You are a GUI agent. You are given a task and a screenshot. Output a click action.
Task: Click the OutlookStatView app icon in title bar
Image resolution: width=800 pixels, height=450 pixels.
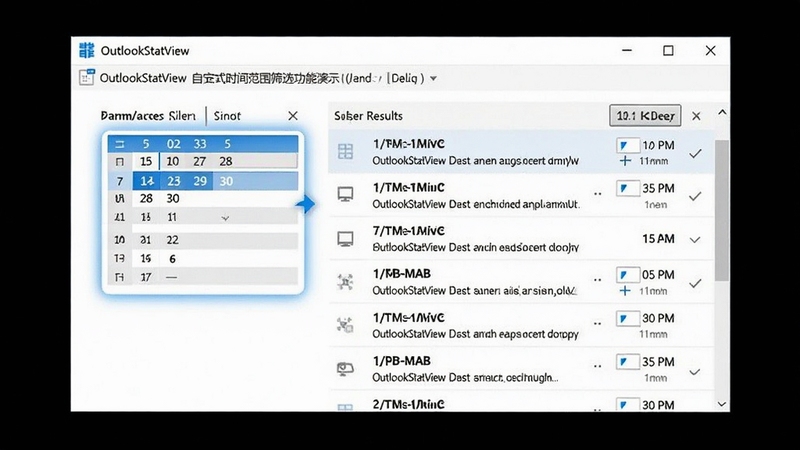tap(87, 51)
